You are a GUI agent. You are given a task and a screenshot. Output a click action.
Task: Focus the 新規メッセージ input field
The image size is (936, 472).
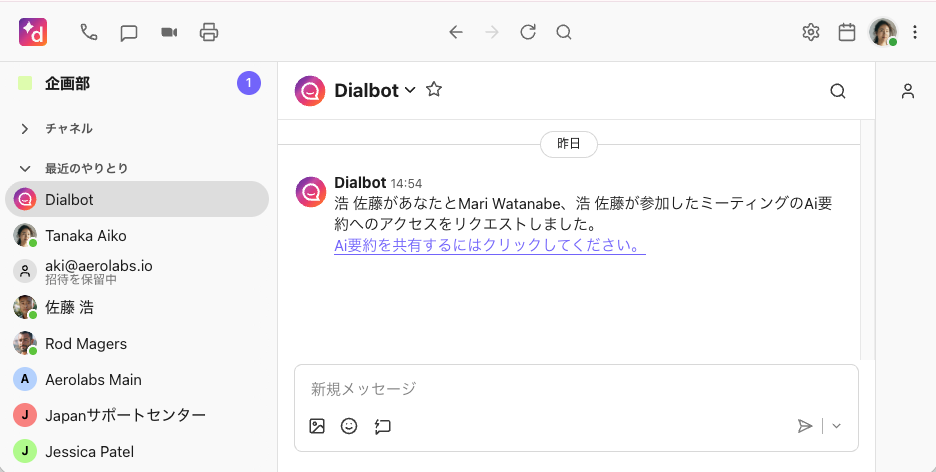(576, 389)
